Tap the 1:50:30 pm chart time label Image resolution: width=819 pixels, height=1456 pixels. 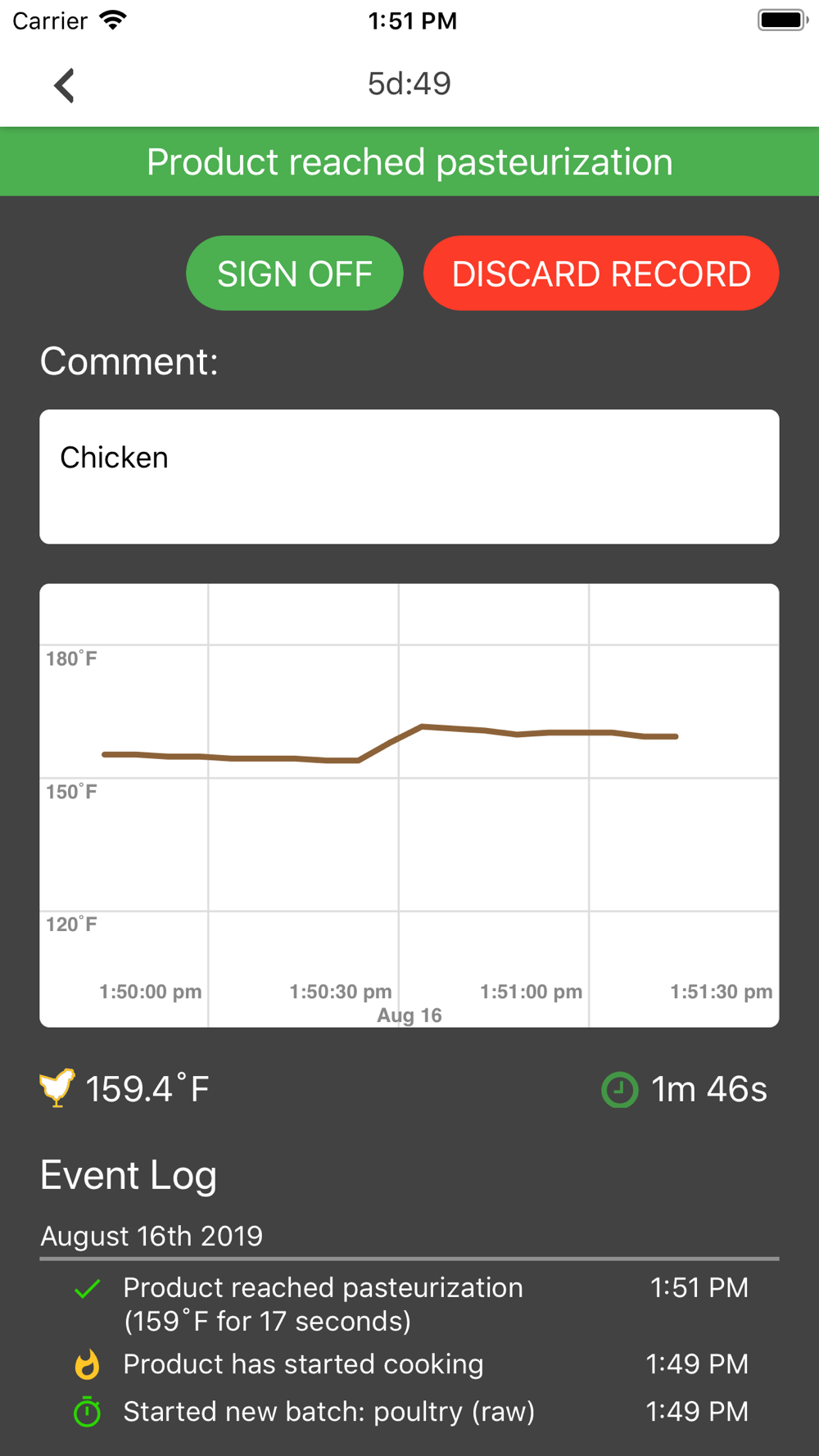click(x=341, y=992)
